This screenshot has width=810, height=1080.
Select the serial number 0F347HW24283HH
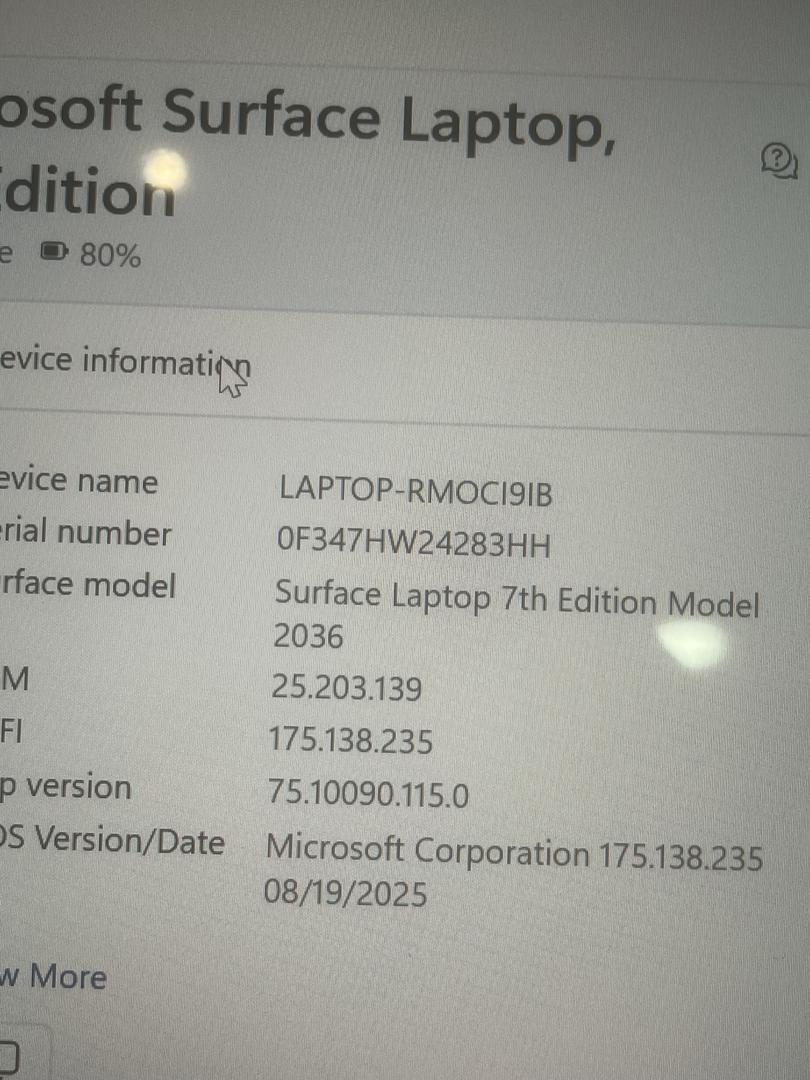click(x=413, y=543)
